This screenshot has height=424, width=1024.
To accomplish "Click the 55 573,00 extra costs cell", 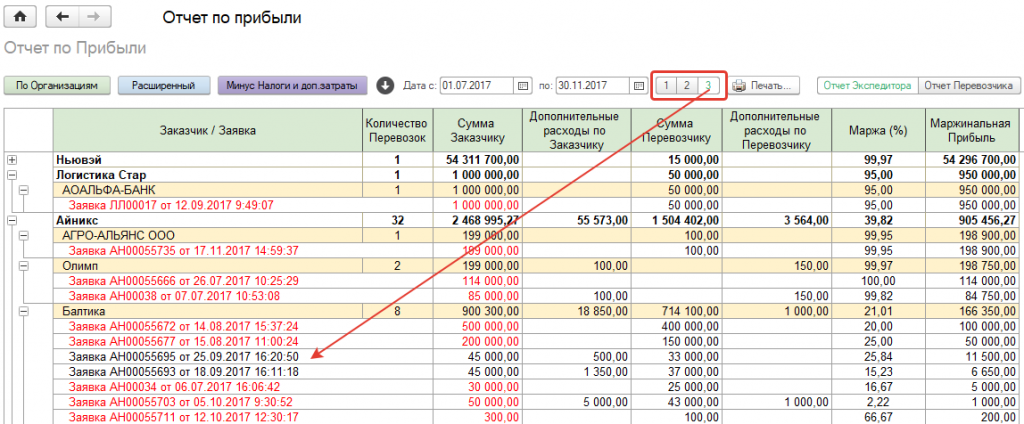I will click(577, 221).
